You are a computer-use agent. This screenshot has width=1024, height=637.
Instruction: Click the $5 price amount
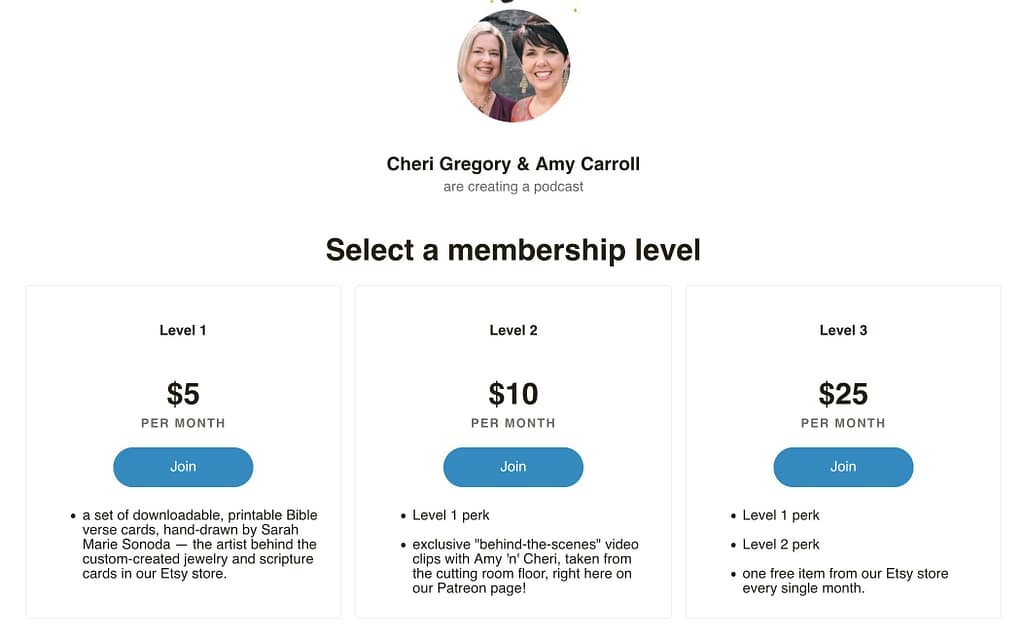click(183, 394)
